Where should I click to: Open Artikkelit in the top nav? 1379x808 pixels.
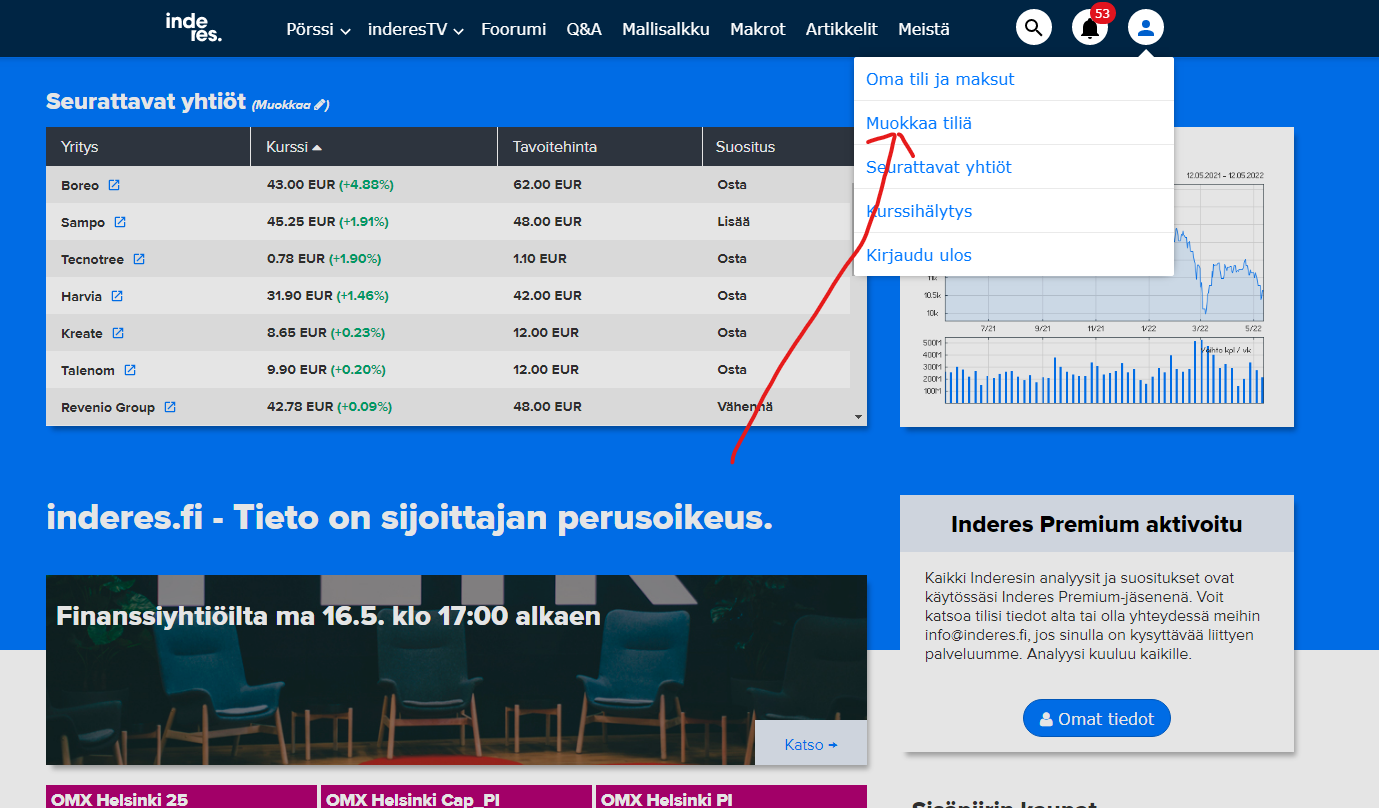point(842,29)
